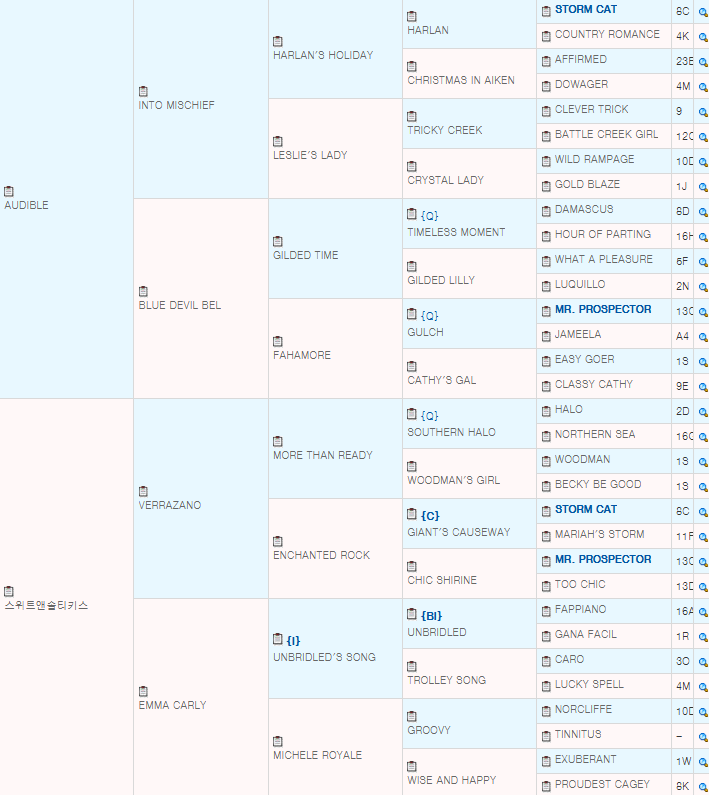The width and height of the screenshot is (709, 795).
Task: Select the WILD RAMPAGE entry
Action: coord(594,159)
